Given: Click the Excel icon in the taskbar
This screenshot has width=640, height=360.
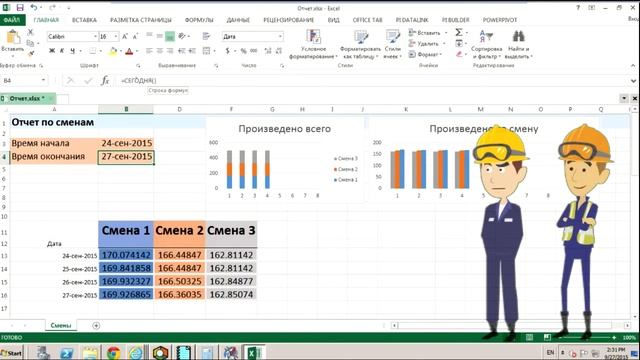Looking at the screenshot, I should click(x=254, y=353).
